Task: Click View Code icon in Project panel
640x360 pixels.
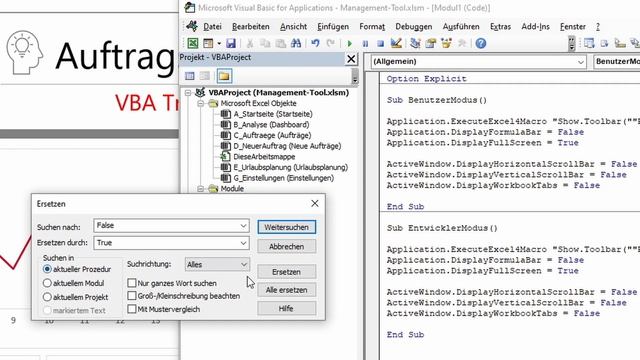Action: [190, 76]
